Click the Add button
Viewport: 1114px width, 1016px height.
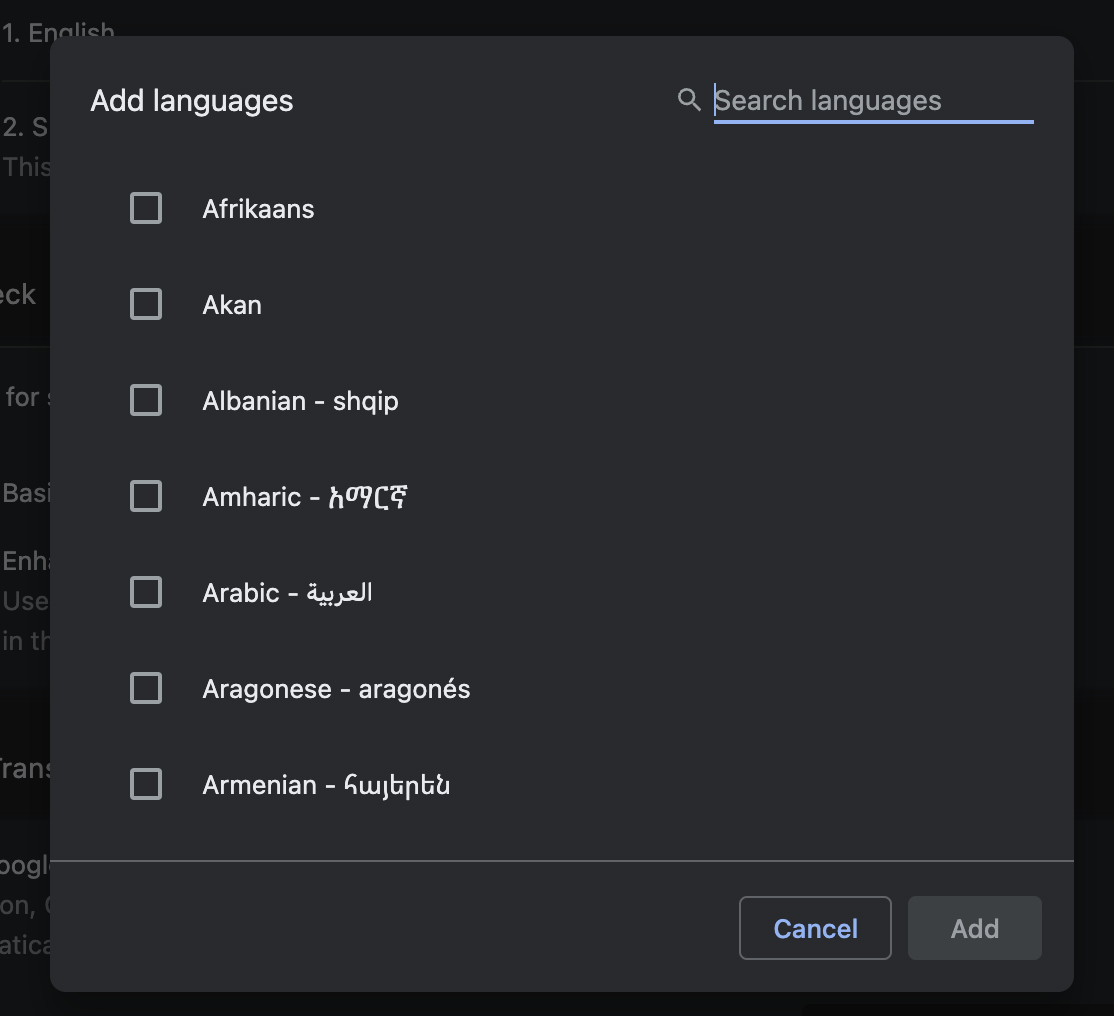[974, 929]
